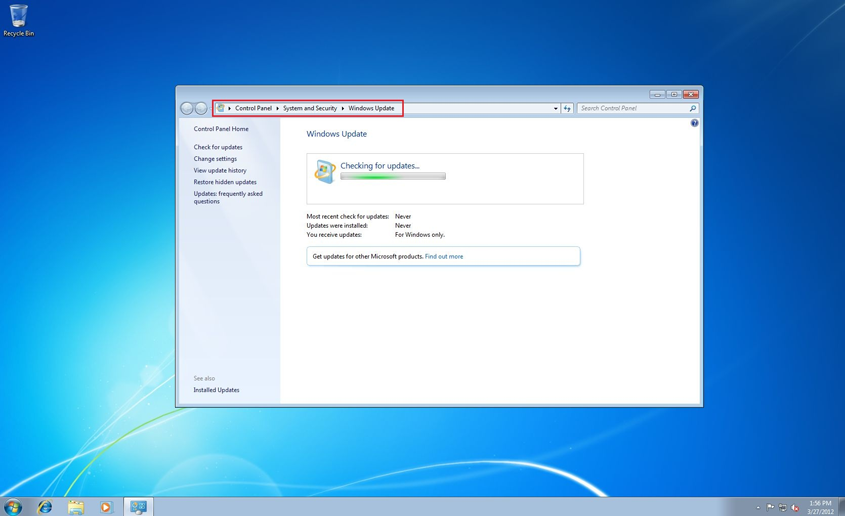The width and height of the screenshot is (845, 516).
Task: Click the blue Help question mark icon
Action: click(x=694, y=123)
